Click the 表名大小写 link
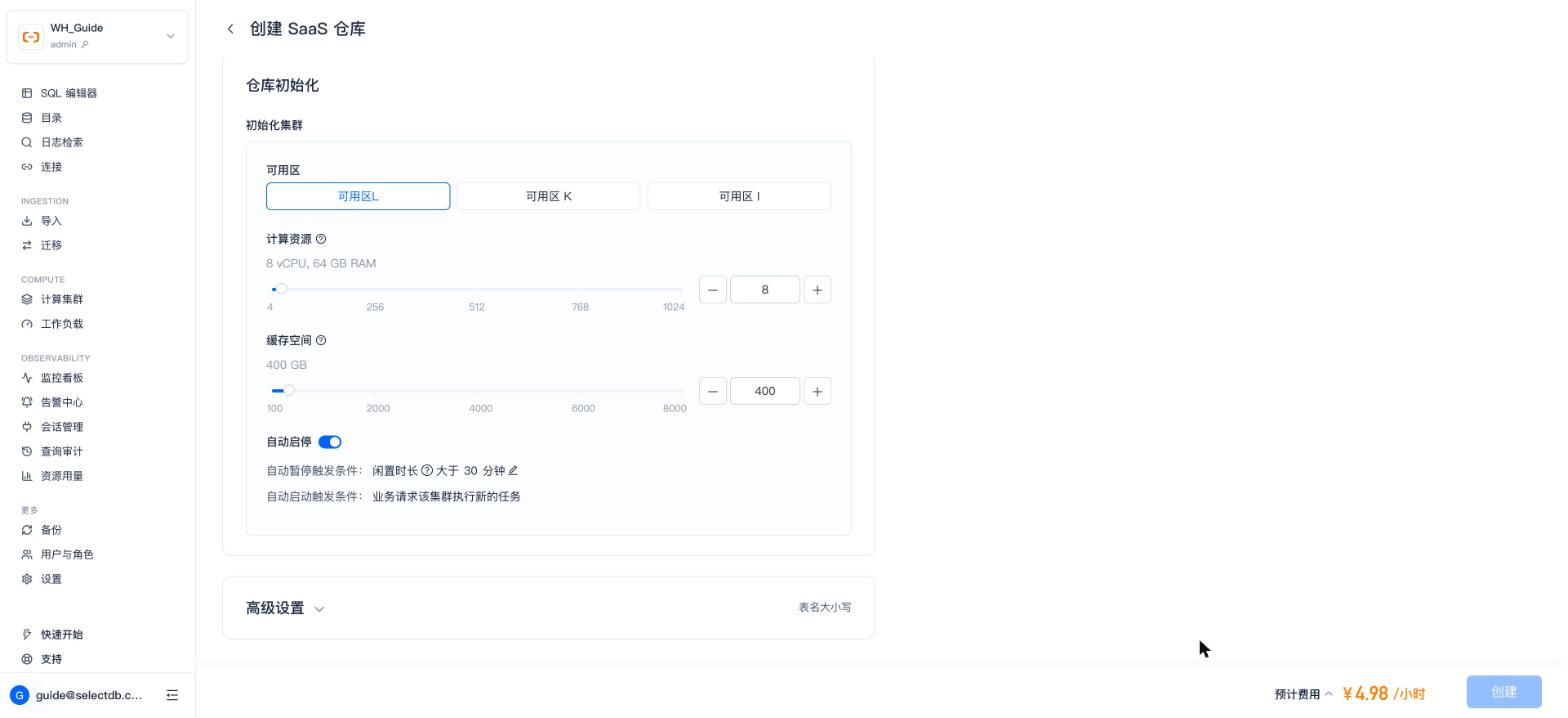The height and width of the screenshot is (718, 1568). point(825,607)
